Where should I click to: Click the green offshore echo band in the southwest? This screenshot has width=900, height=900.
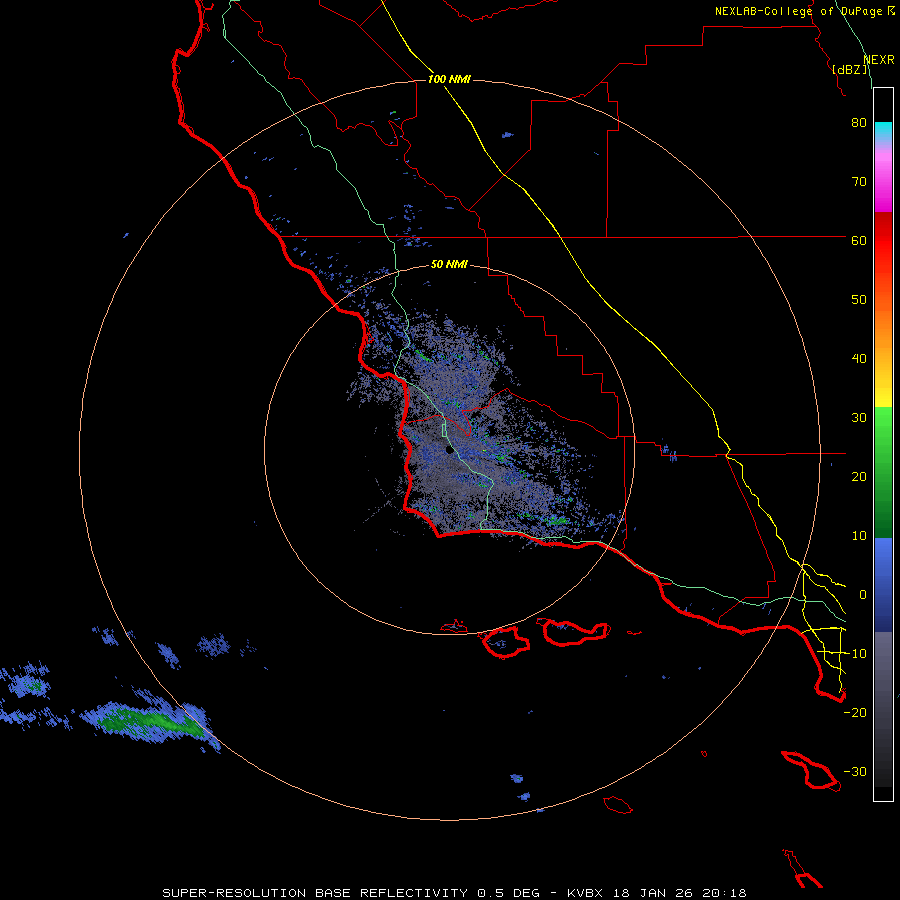point(150,720)
